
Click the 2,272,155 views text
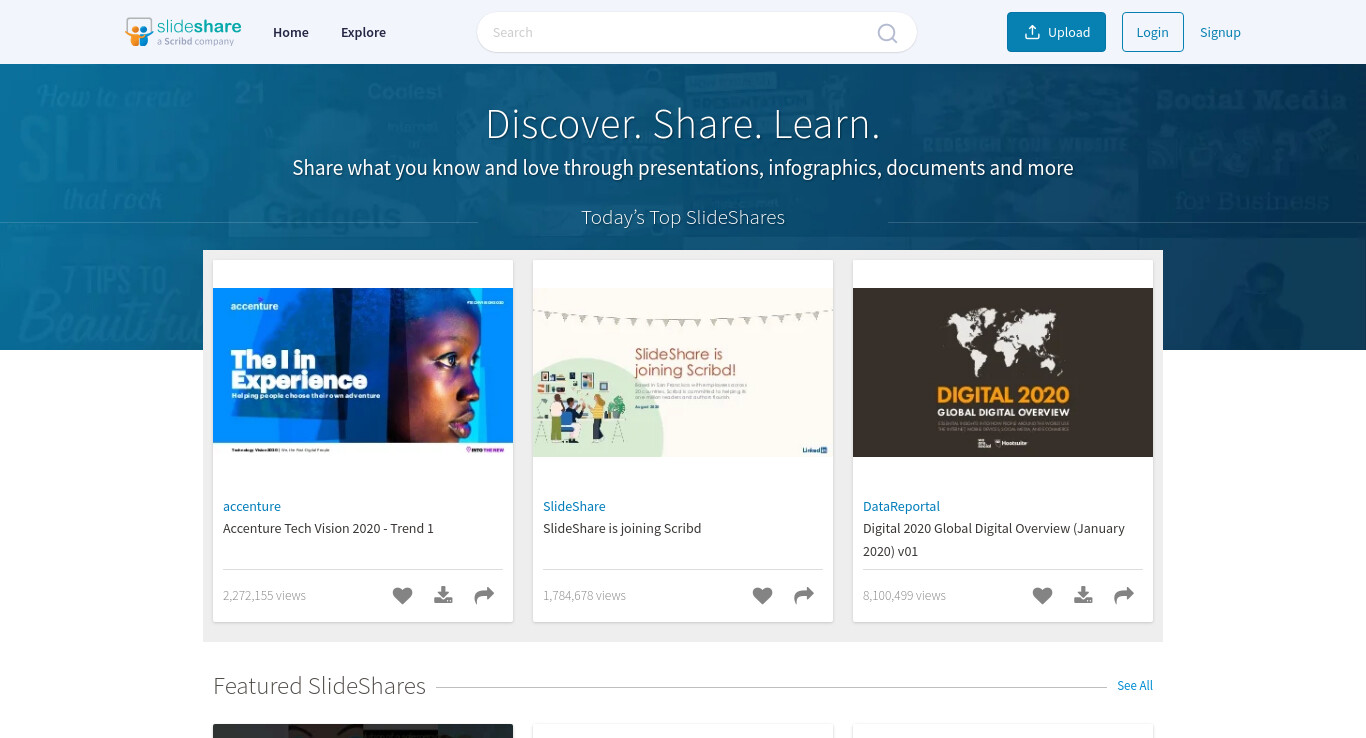264,595
